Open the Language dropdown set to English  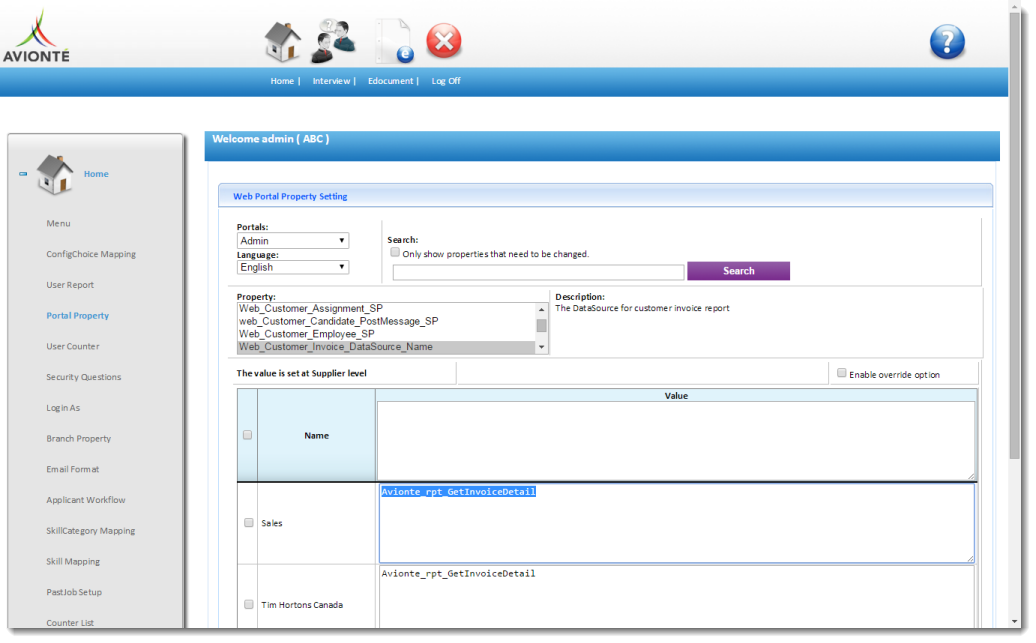point(292,267)
